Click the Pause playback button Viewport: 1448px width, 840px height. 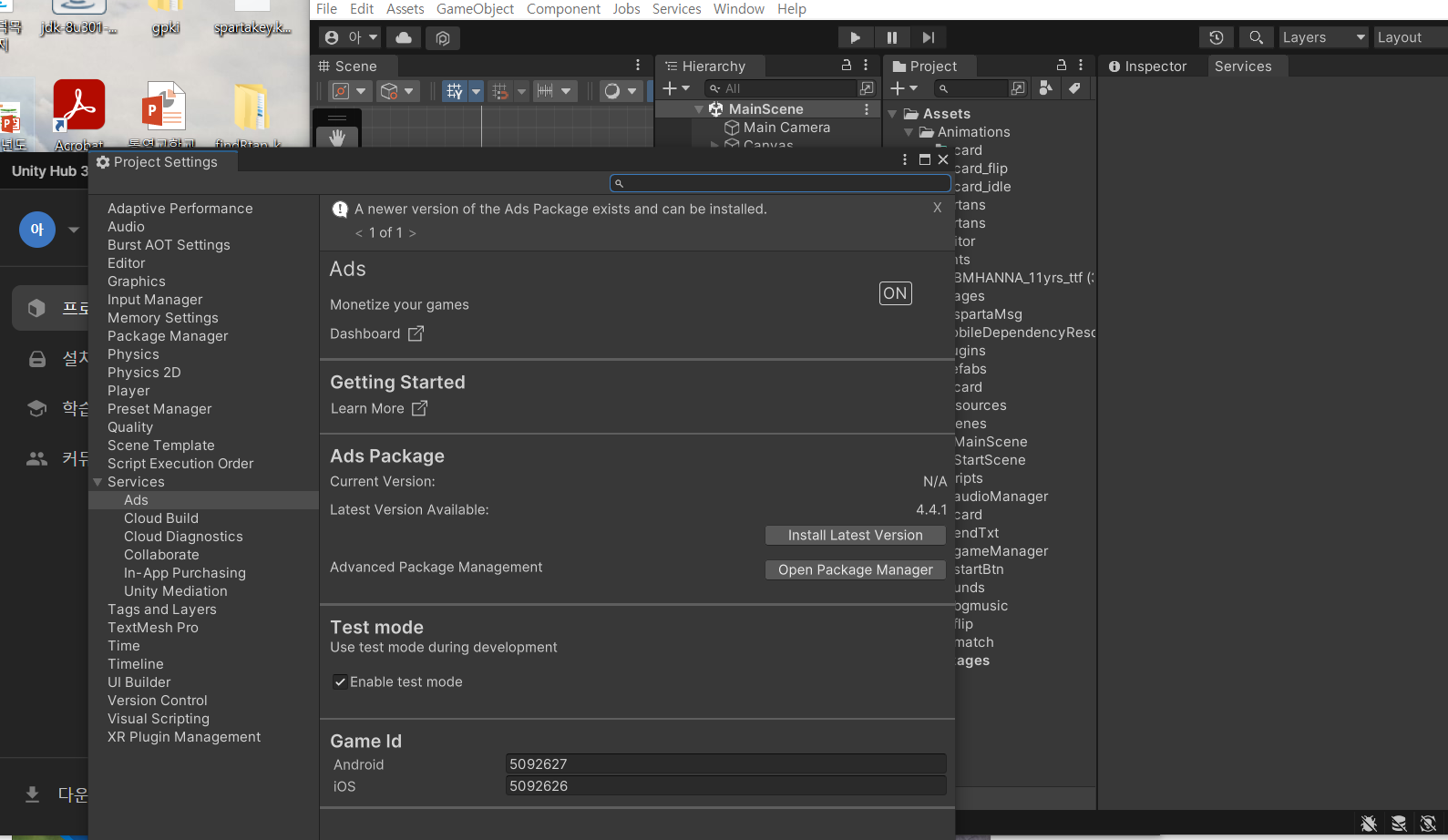pos(891,37)
